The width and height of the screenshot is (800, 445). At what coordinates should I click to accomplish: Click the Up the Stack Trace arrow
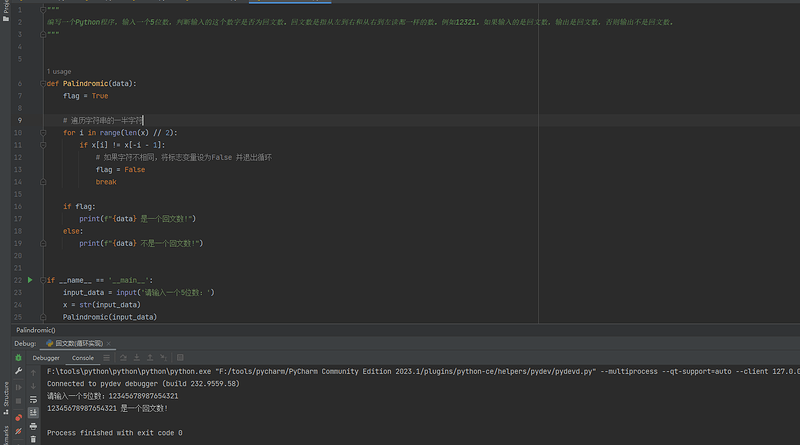click(33, 373)
